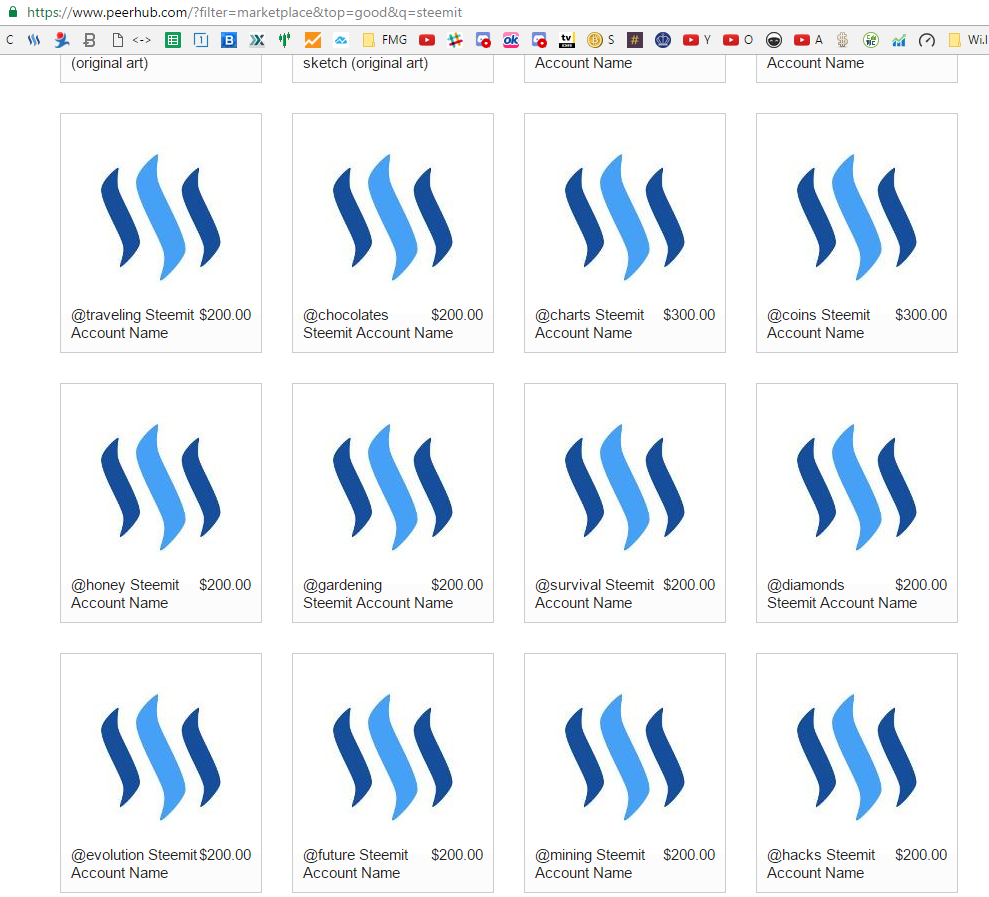The width and height of the screenshot is (989, 897).
Task: Open the @mining listing Steemit logo
Action: (625, 756)
